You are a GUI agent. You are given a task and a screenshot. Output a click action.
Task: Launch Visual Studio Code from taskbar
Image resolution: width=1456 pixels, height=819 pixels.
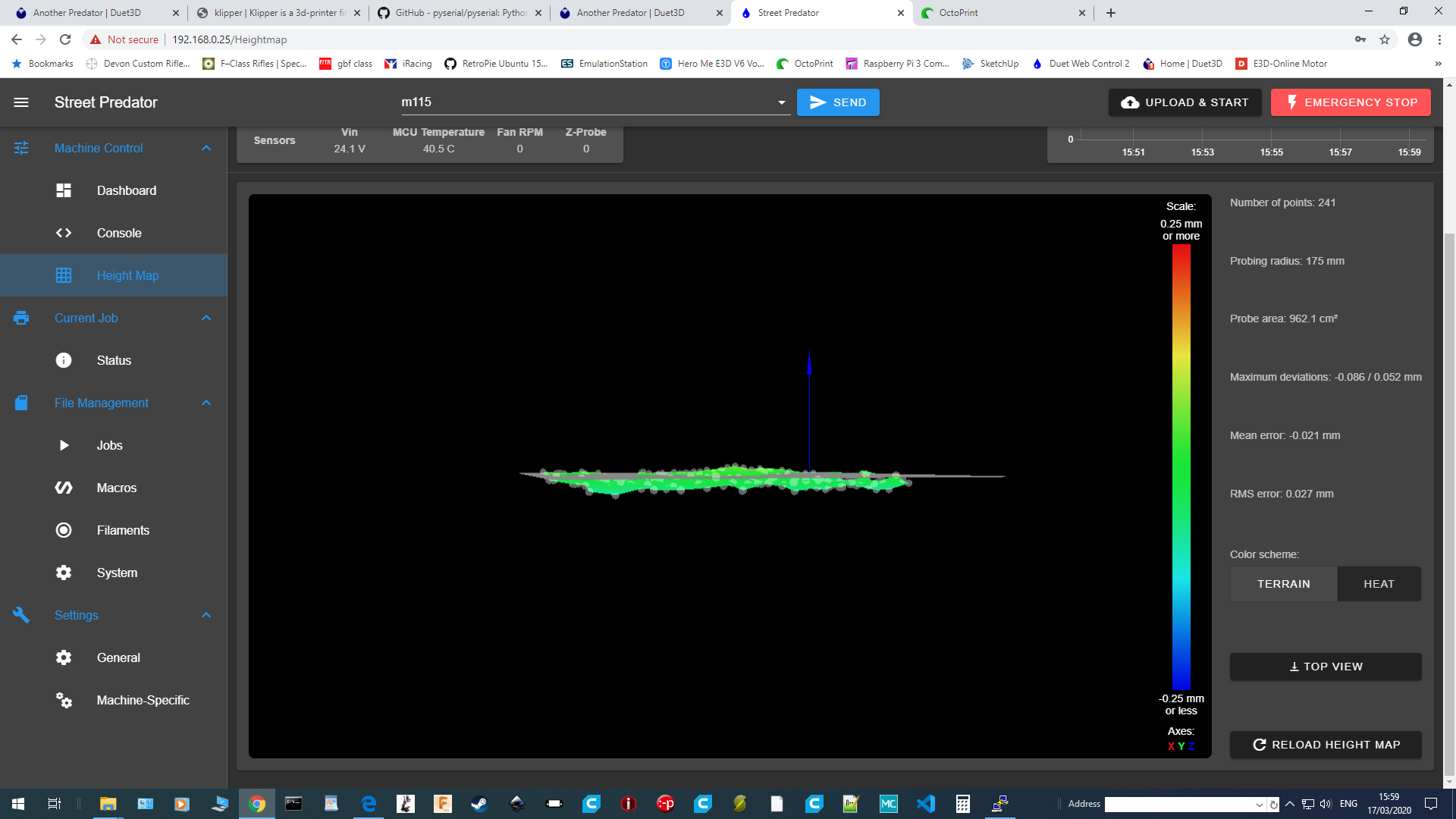tap(926, 804)
